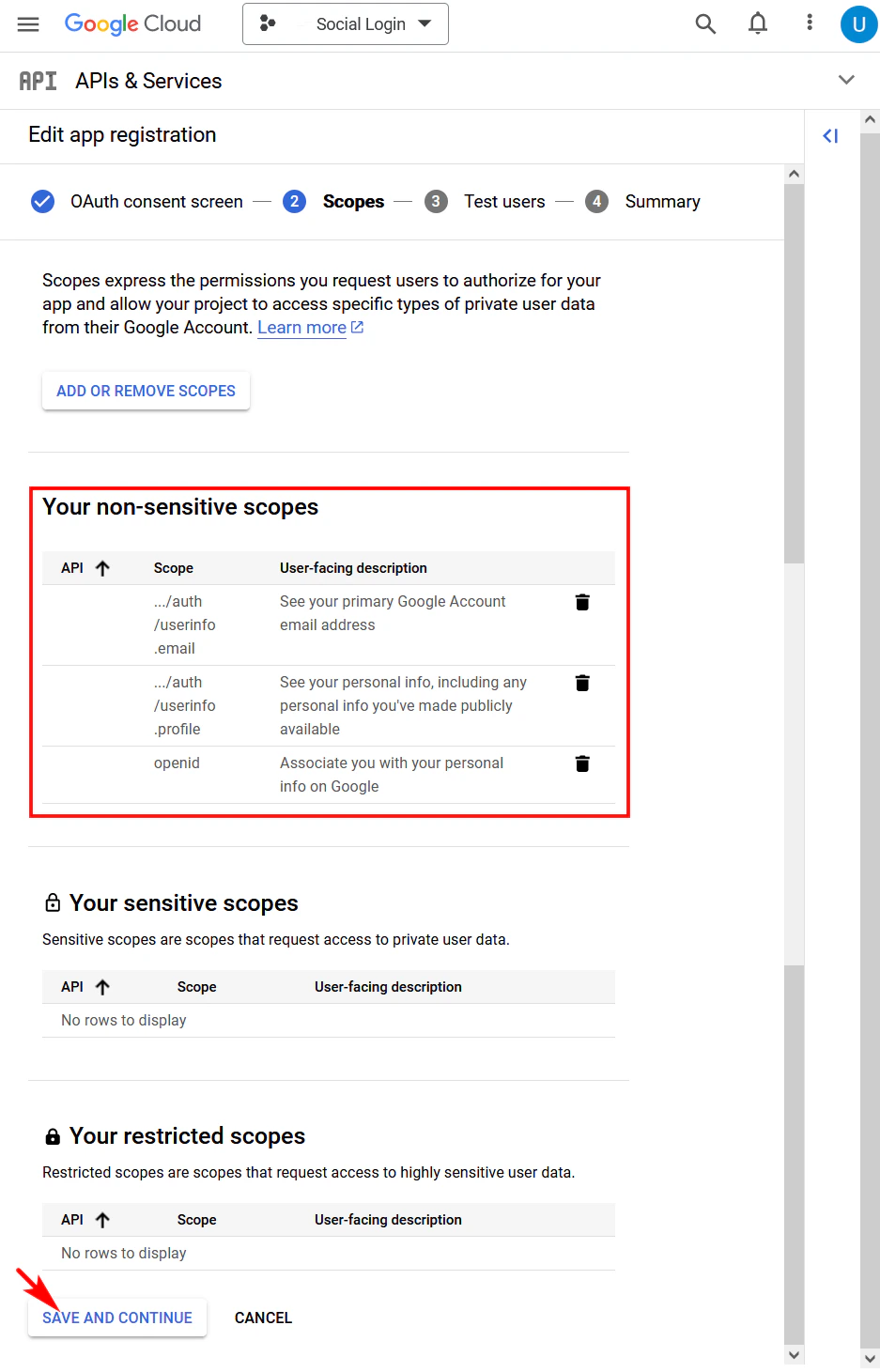Click the user avatar circle

(858, 23)
